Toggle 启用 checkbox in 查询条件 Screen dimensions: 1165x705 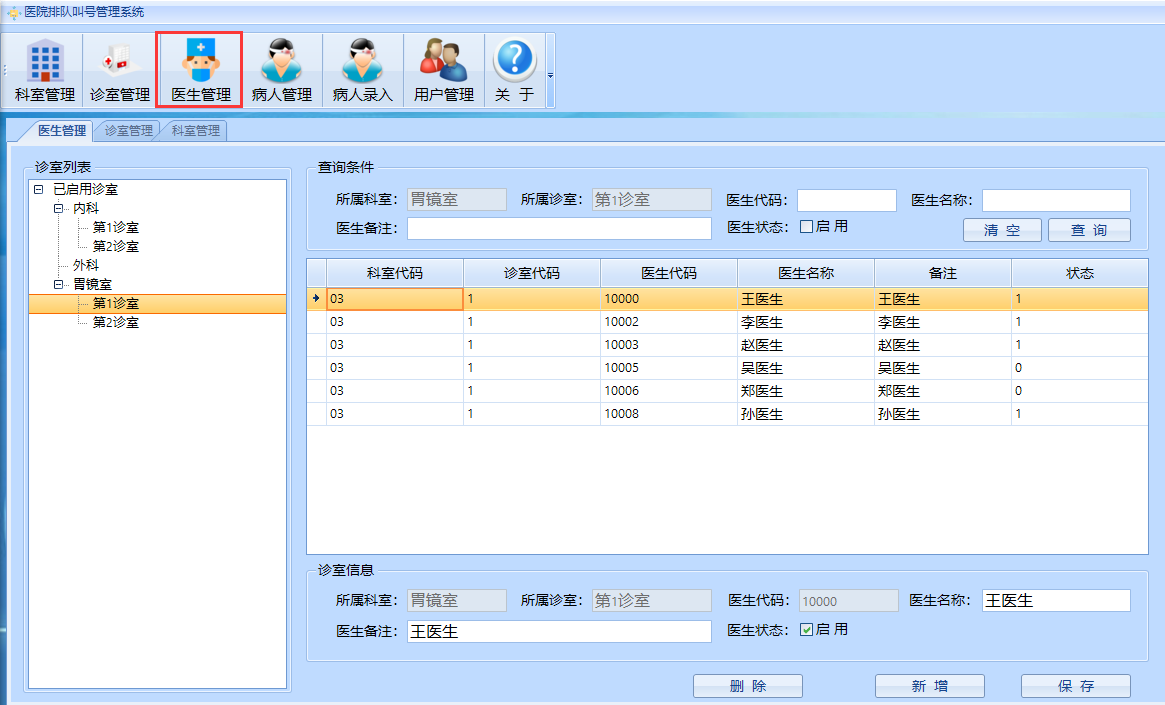click(806, 227)
